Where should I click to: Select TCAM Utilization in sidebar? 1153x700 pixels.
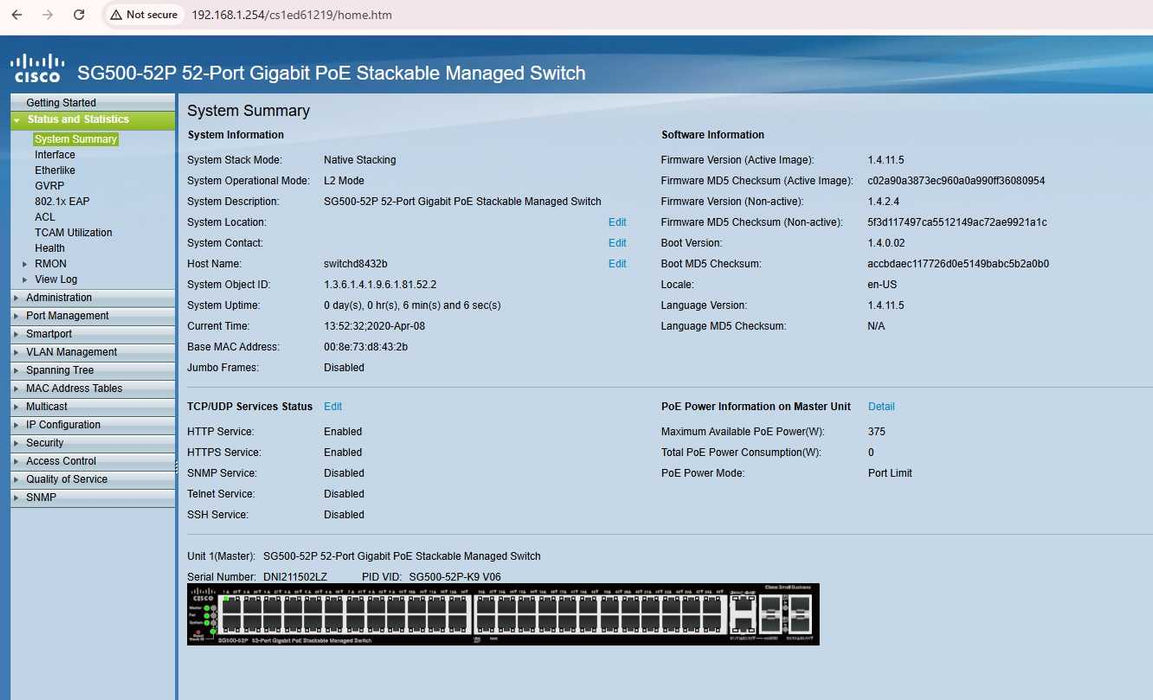tap(73, 233)
